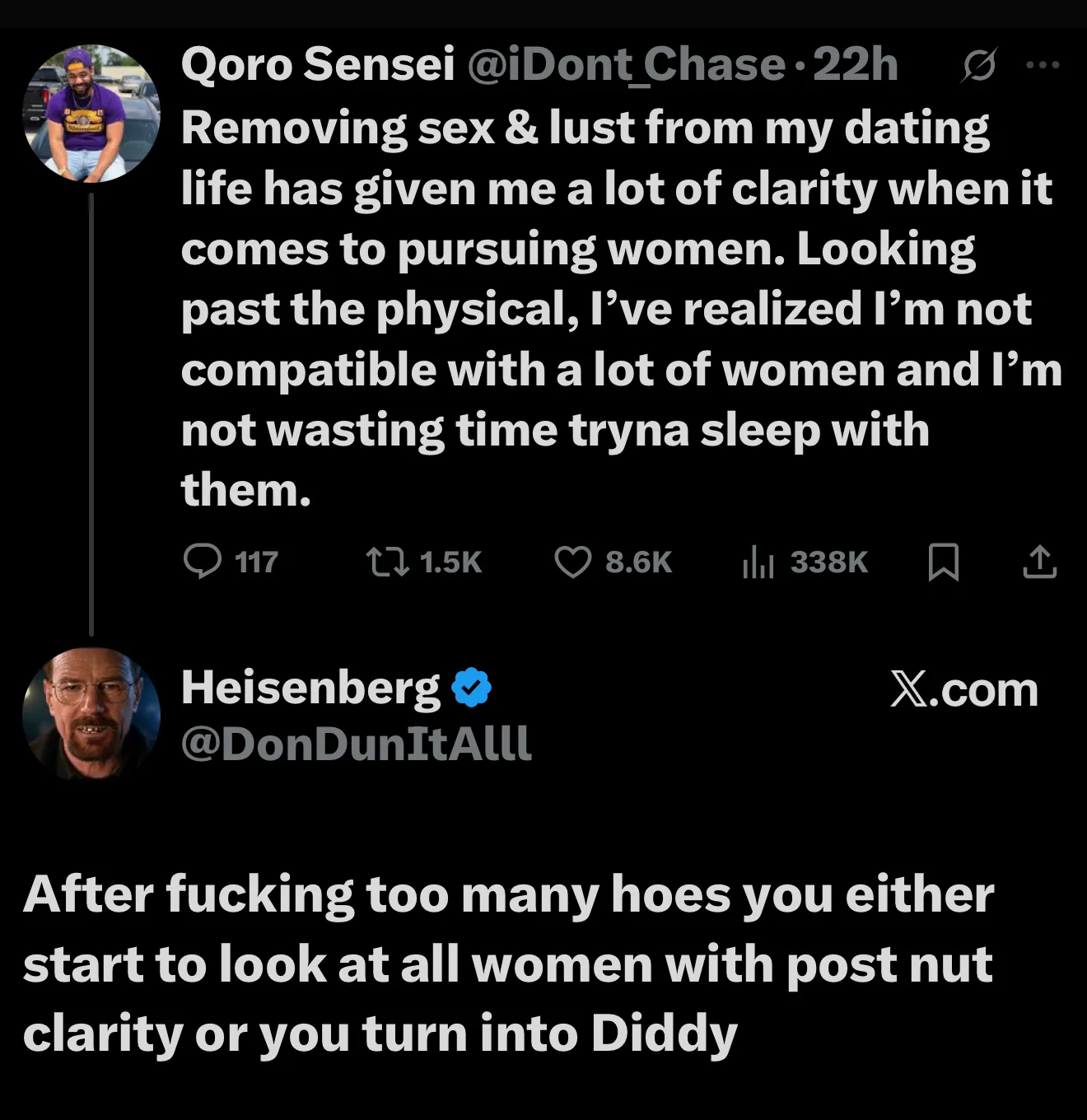Open the three-dot more options menu

(1043, 65)
